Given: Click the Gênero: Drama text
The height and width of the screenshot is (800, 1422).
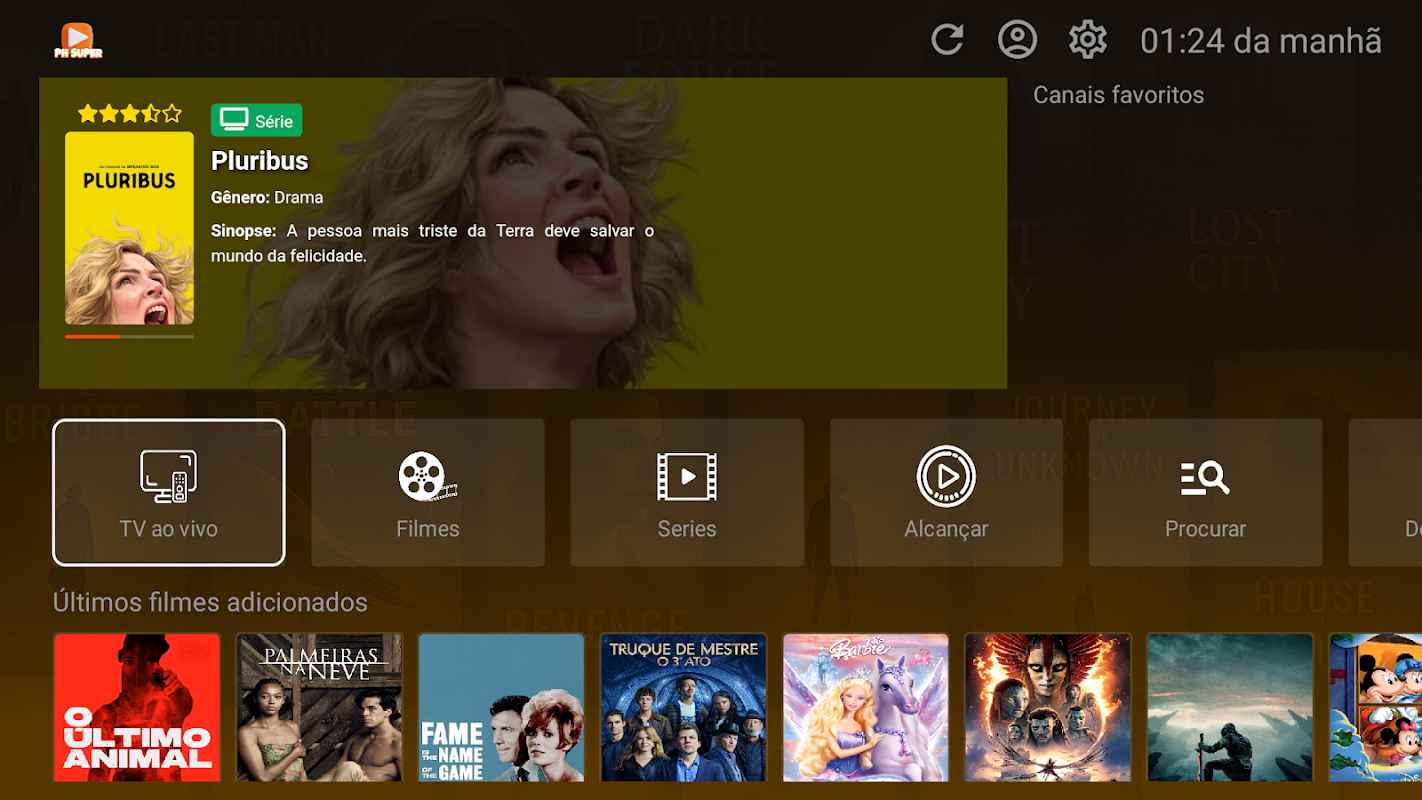Looking at the screenshot, I should [267, 198].
